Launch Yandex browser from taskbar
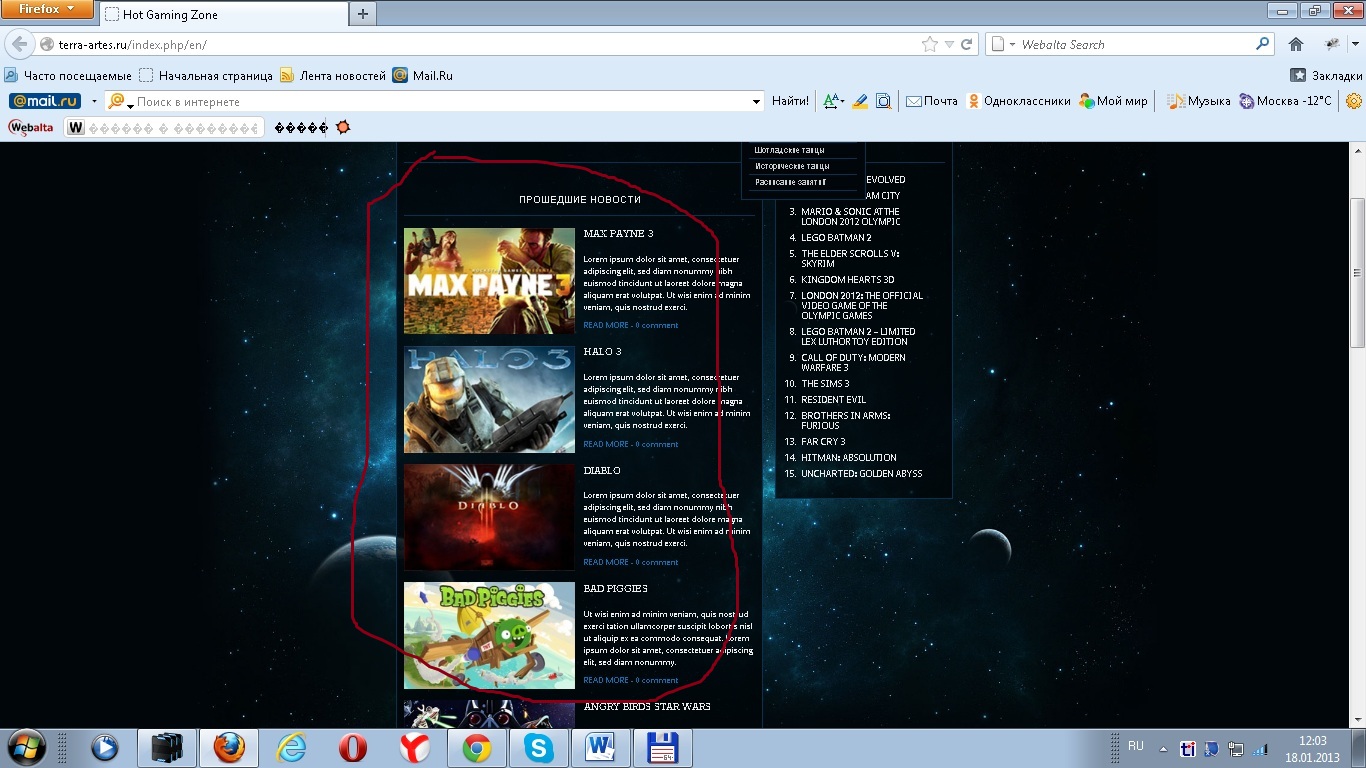 (415, 748)
